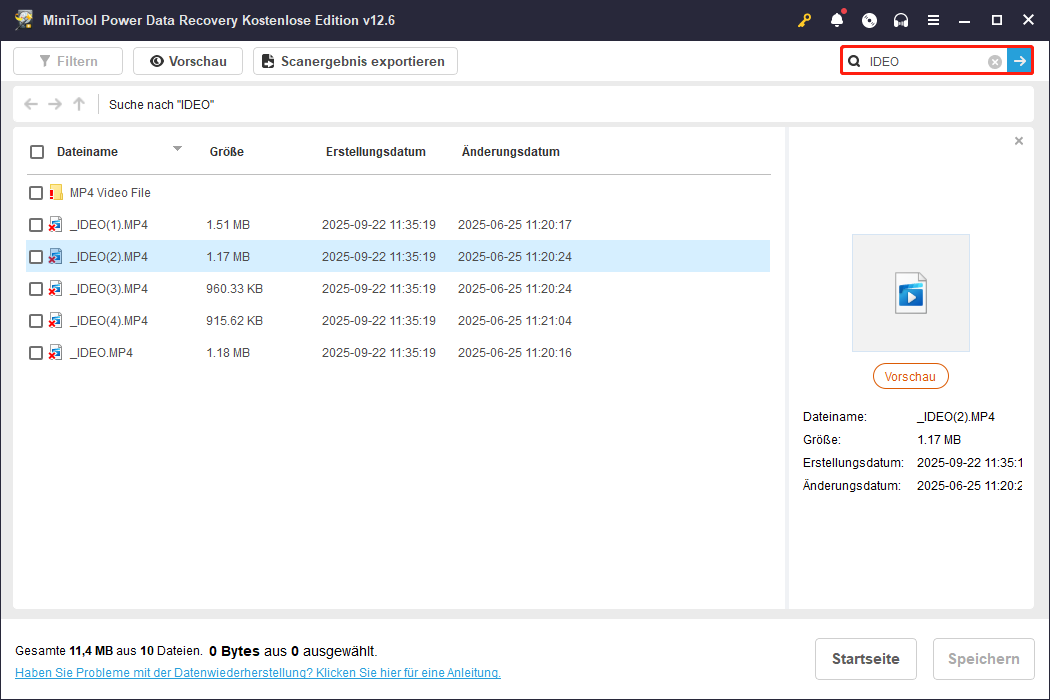Click the Scanergebnis exportieren button
Screen dimensions: 1050x700
pos(355,61)
